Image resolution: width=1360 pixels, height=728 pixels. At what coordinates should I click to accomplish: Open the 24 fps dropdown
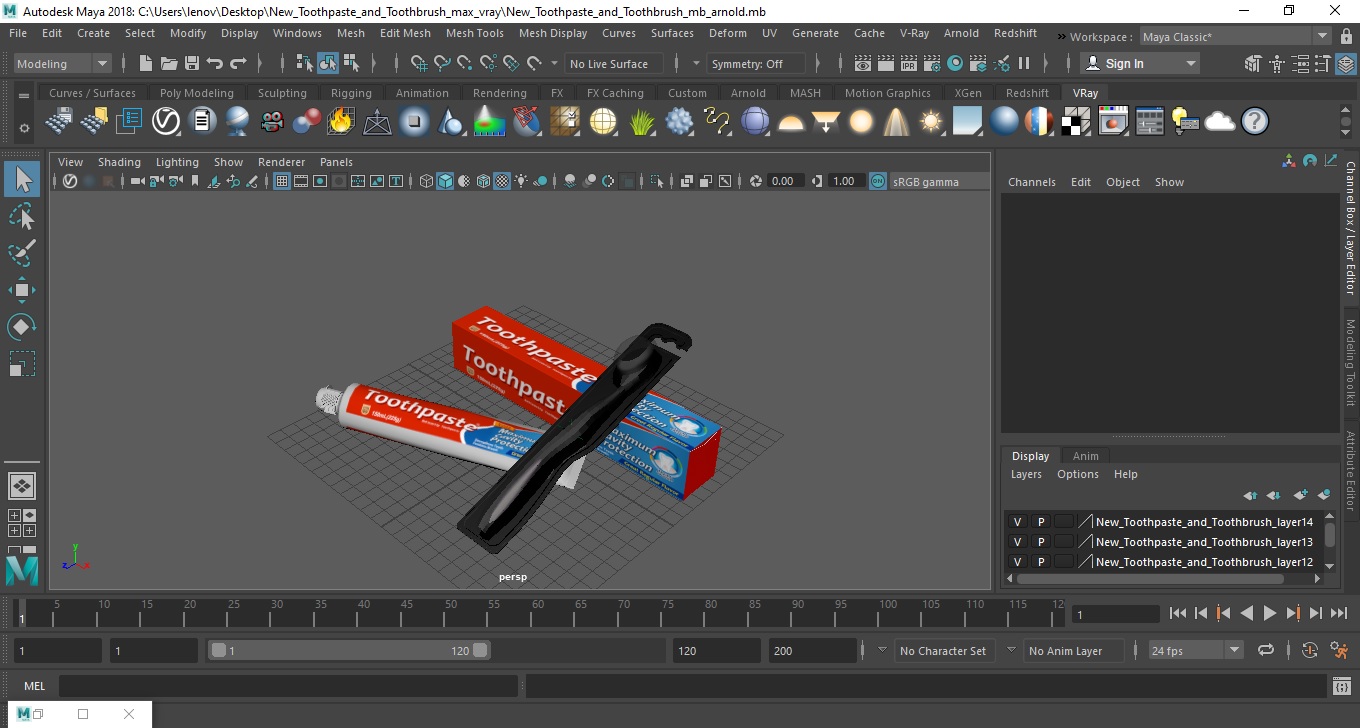tap(1195, 650)
